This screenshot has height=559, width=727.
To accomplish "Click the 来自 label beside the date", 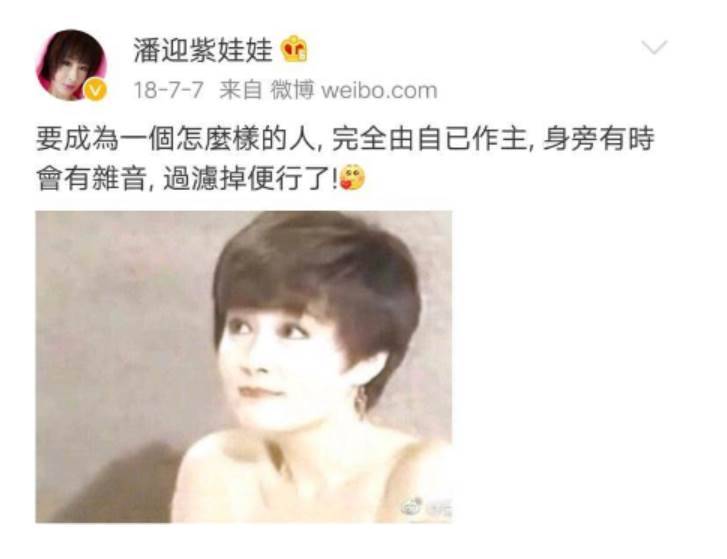I will point(241,90).
